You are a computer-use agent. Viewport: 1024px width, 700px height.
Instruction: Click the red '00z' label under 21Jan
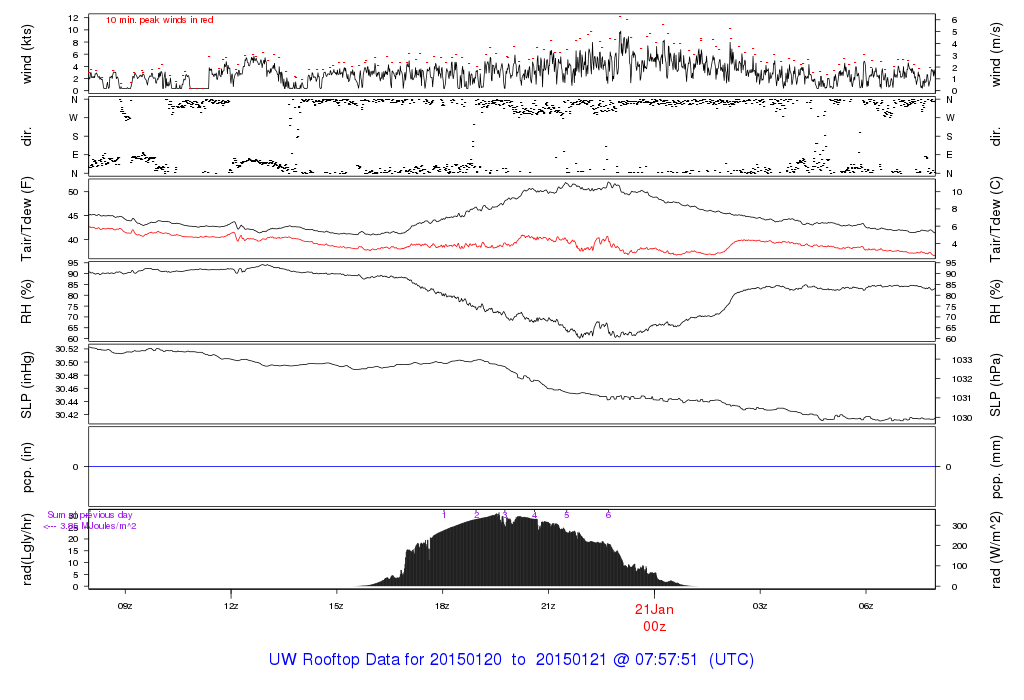tap(654, 626)
